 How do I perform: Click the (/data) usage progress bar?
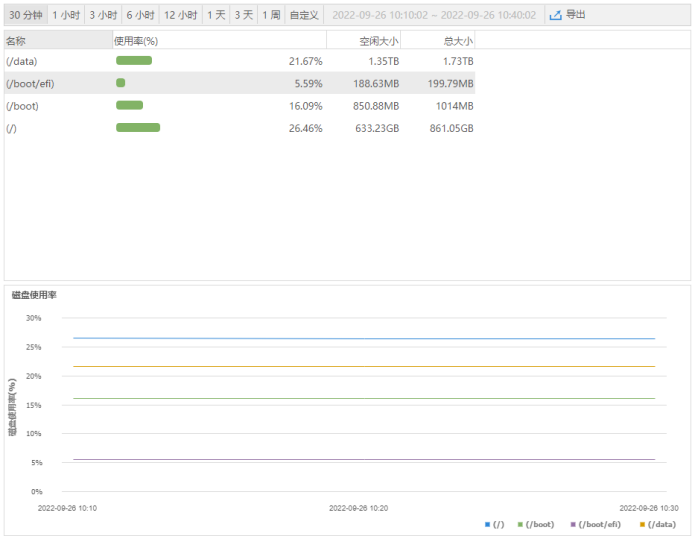134,61
